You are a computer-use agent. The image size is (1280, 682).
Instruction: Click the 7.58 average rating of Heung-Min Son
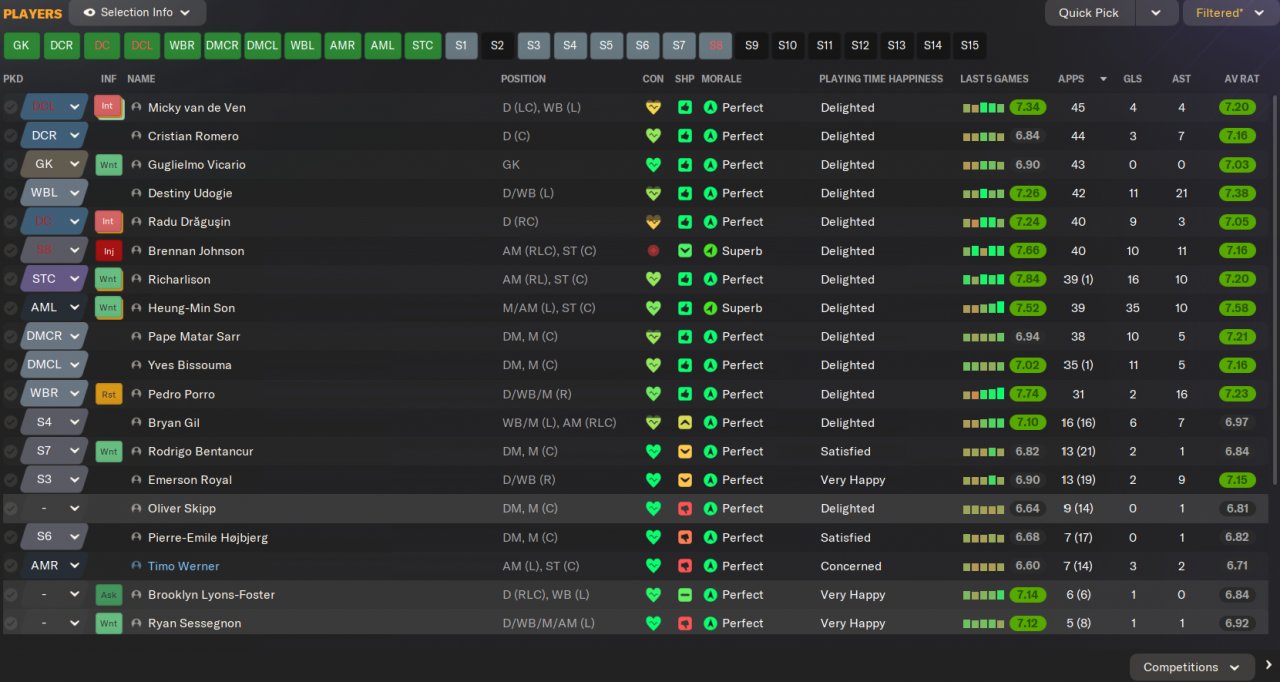click(1237, 308)
